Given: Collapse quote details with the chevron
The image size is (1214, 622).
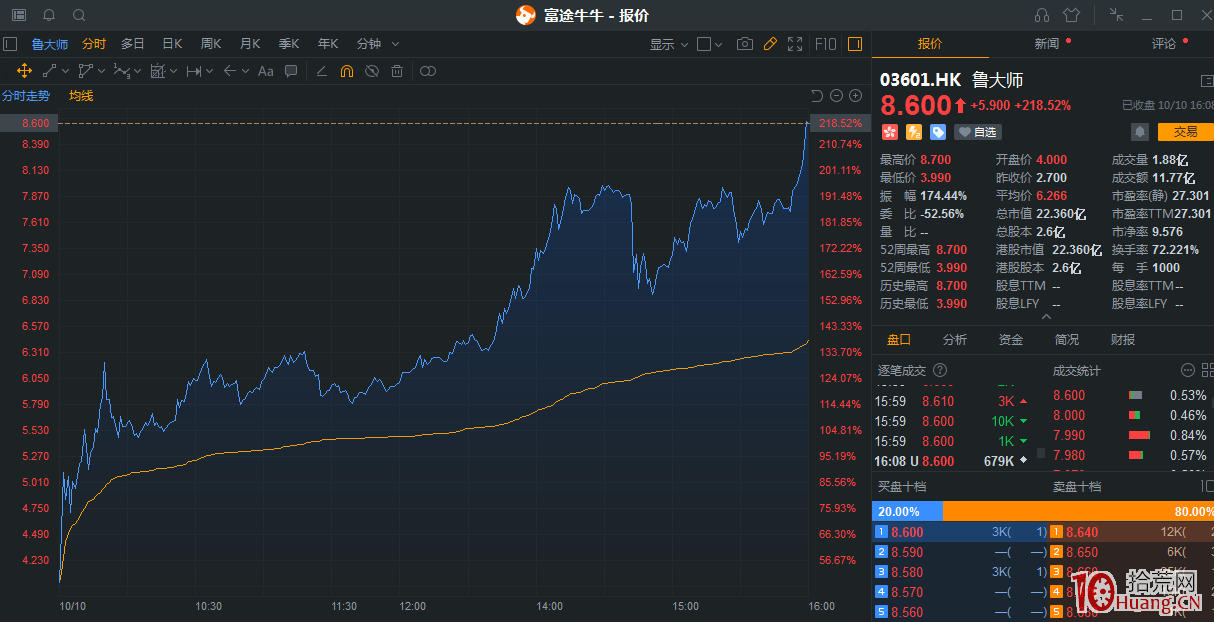Looking at the screenshot, I should coord(1046,316).
